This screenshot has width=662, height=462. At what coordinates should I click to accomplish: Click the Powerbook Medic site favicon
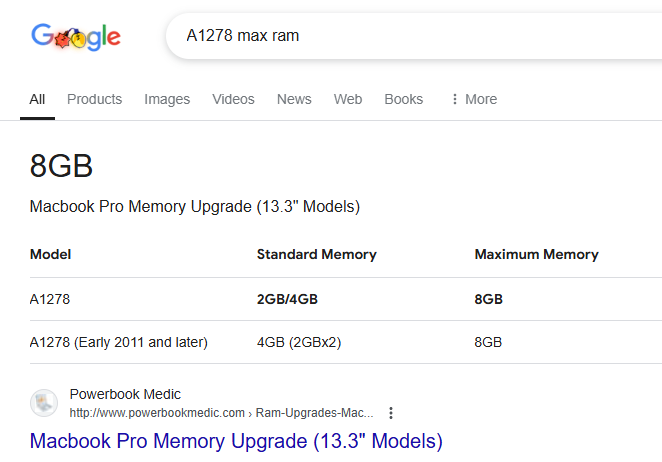click(44, 402)
